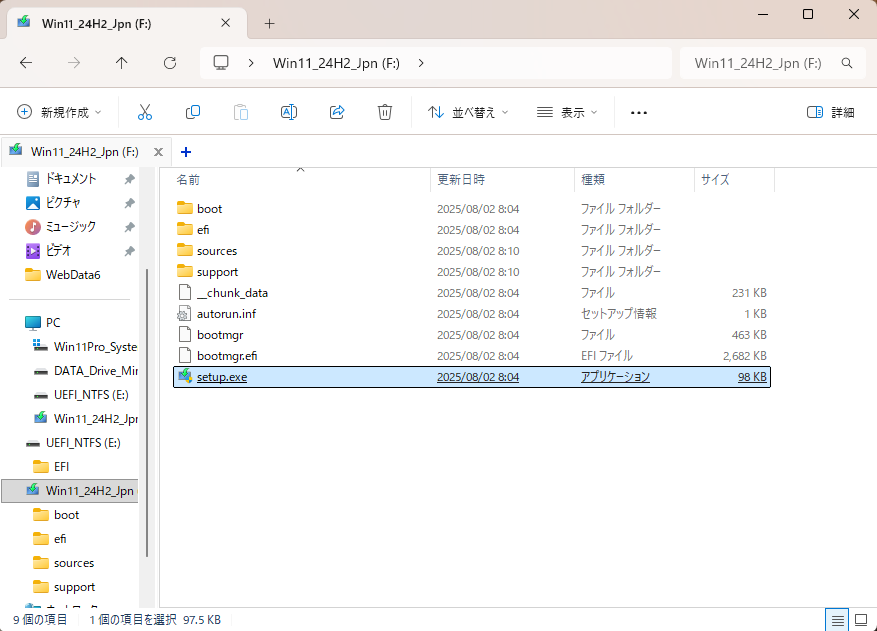Click the setup.exe application icon

[x=185, y=376]
